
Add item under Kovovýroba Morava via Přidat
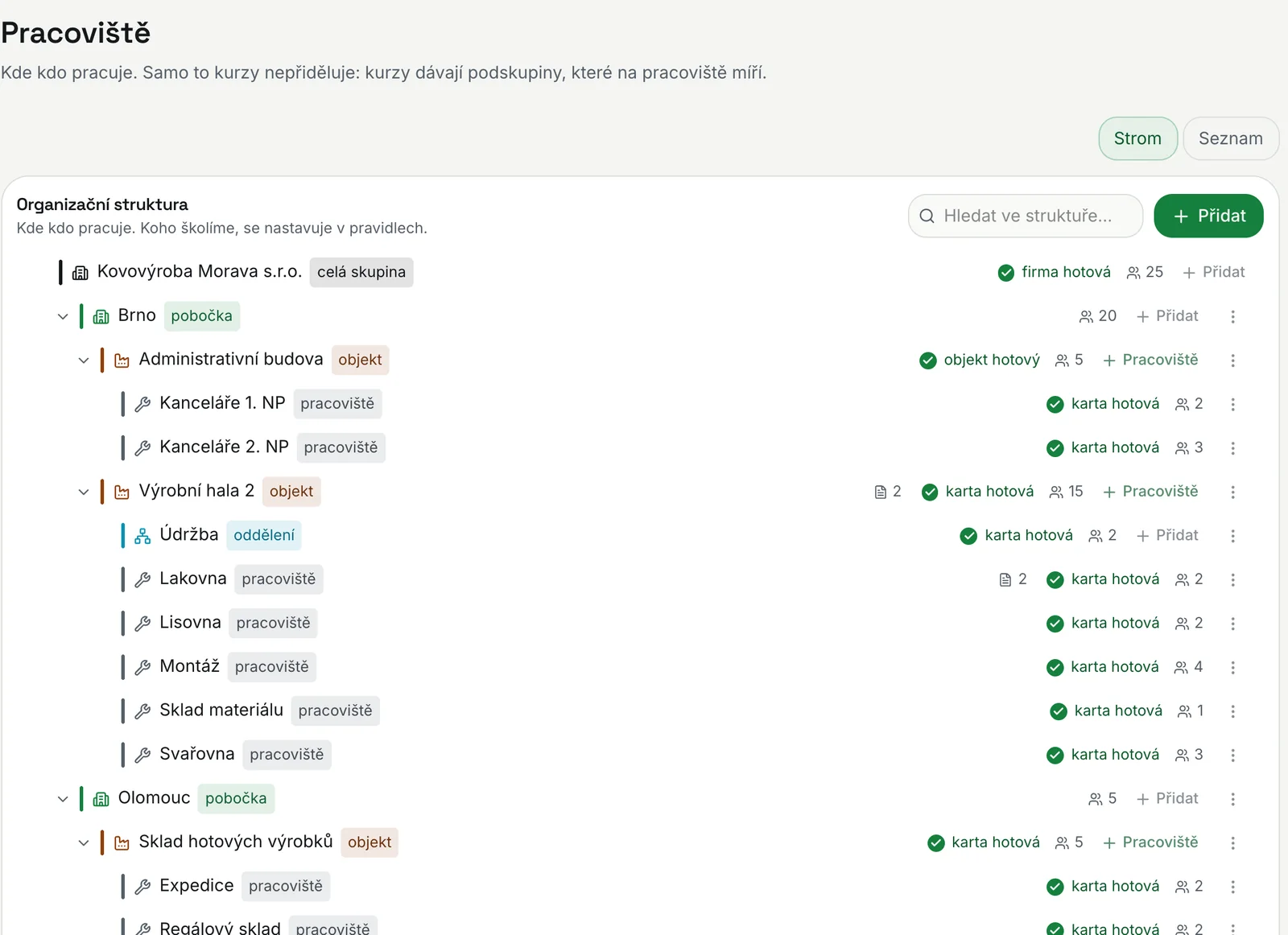click(x=1214, y=272)
